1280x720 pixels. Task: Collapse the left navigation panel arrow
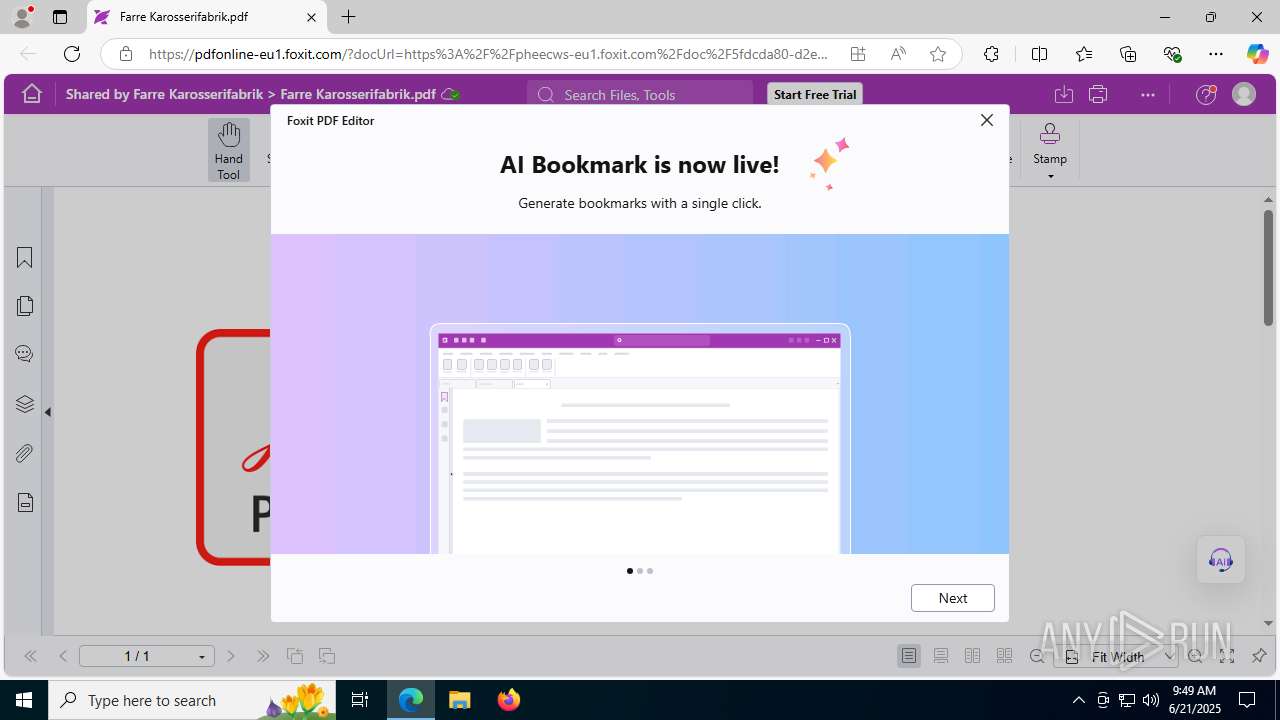47,411
